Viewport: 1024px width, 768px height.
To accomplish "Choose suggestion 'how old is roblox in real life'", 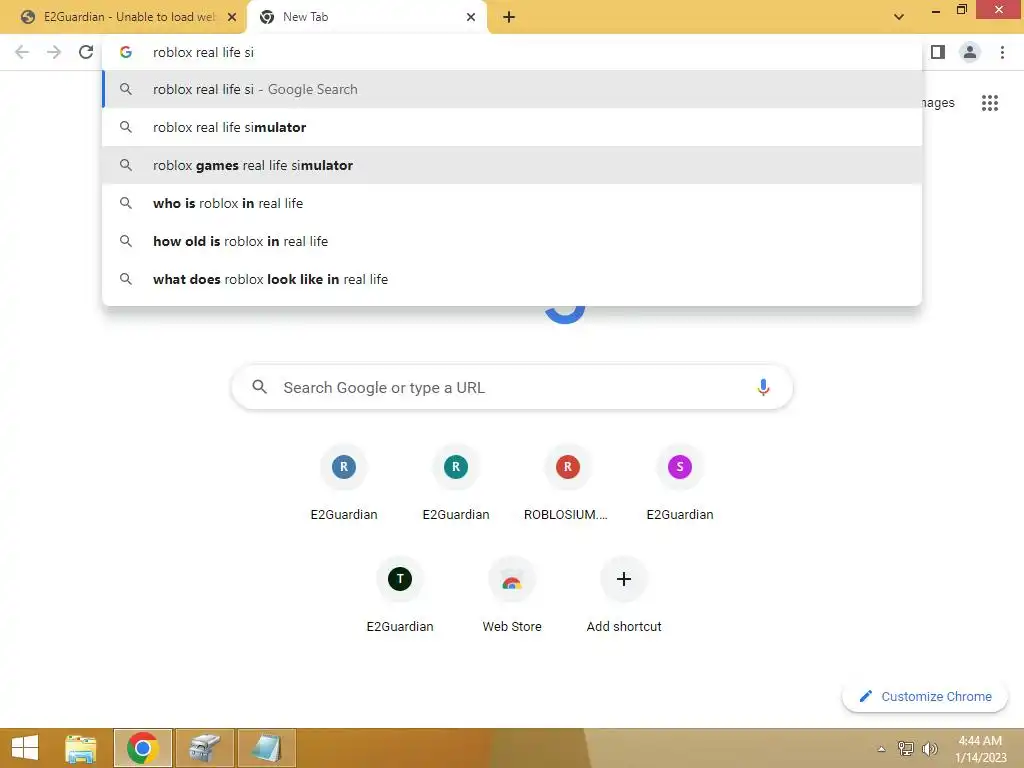I will (512, 241).
